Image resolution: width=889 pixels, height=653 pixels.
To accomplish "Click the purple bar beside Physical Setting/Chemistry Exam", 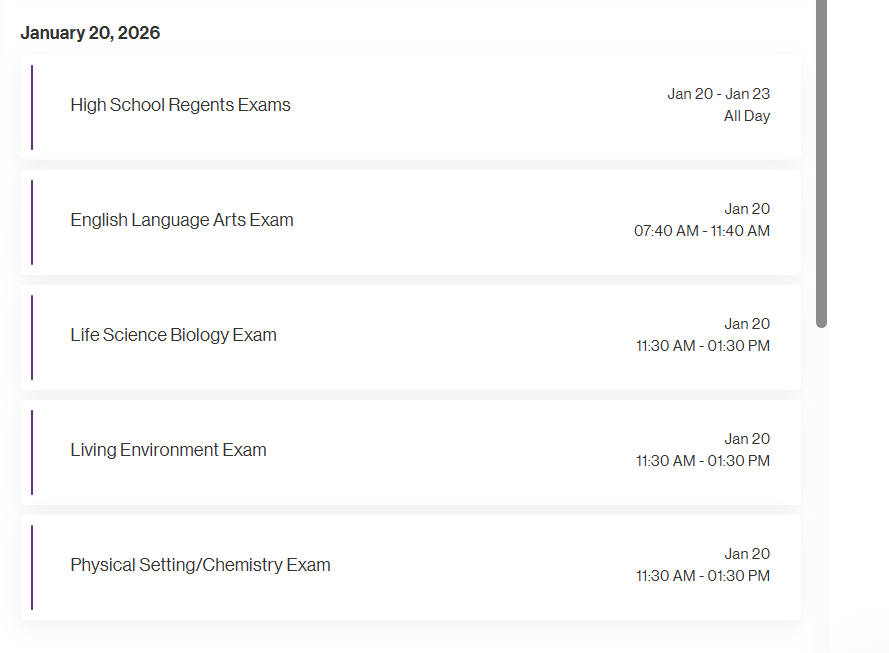I will coord(32,567).
